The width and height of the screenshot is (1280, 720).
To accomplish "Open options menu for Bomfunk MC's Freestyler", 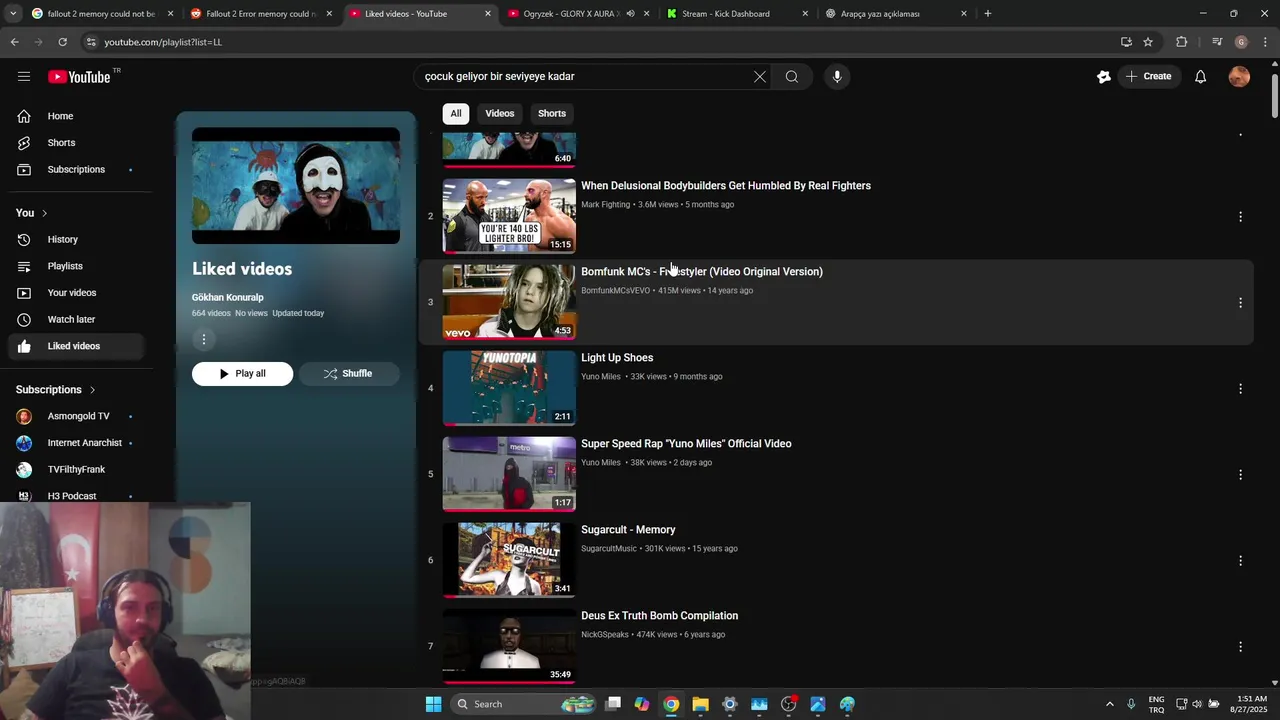I will (x=1240, y=303).
